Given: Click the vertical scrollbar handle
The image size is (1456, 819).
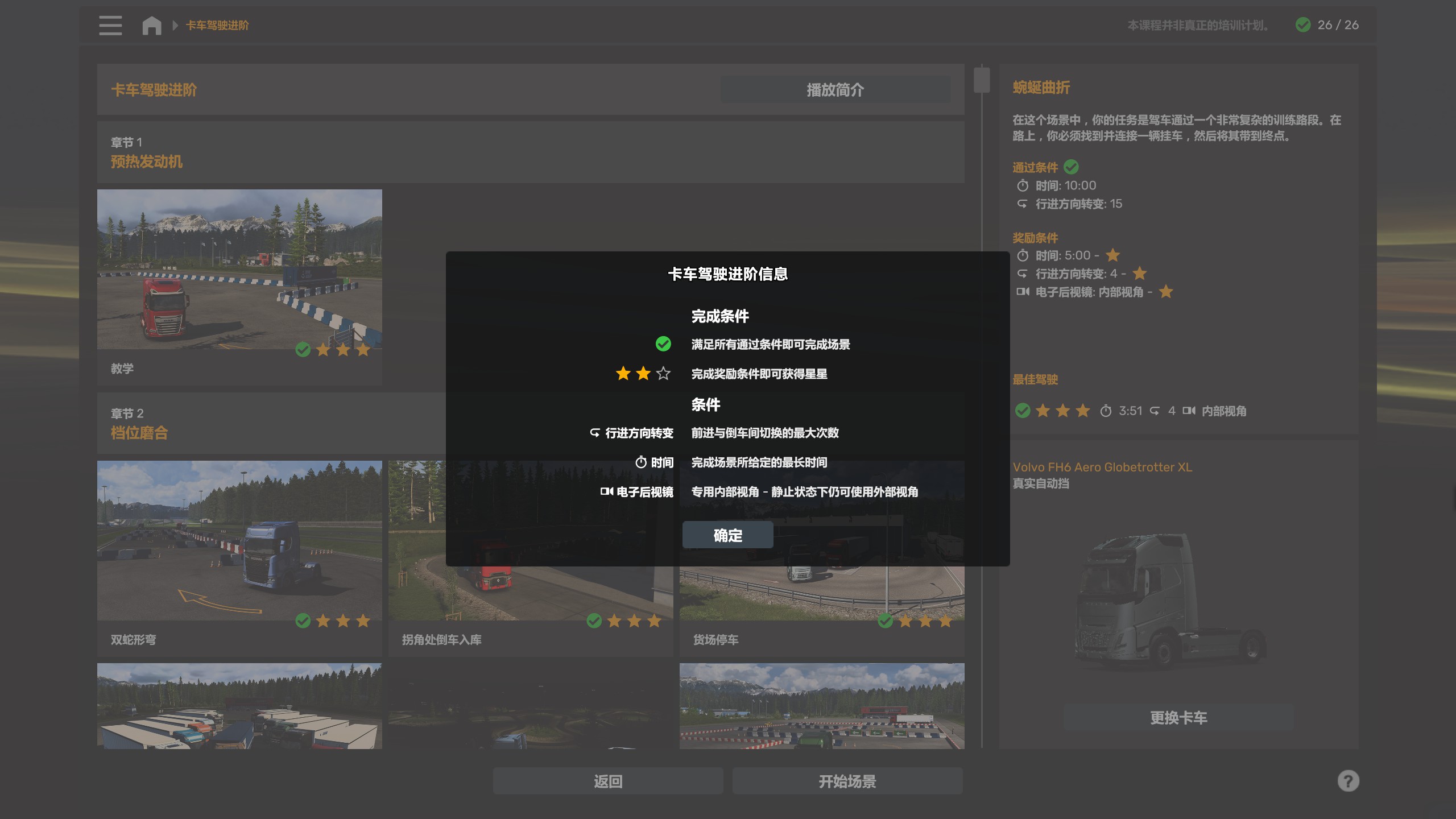Looking at the screenshot, I should (x=982, y=80).
